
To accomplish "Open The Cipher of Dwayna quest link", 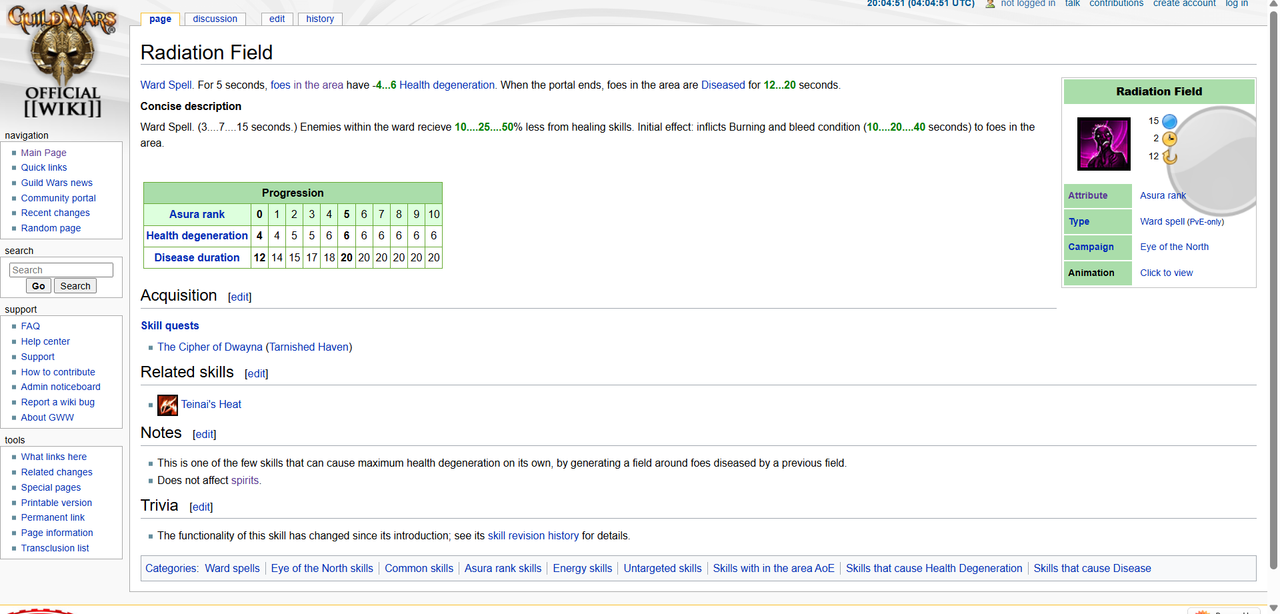I will [210, 347].
